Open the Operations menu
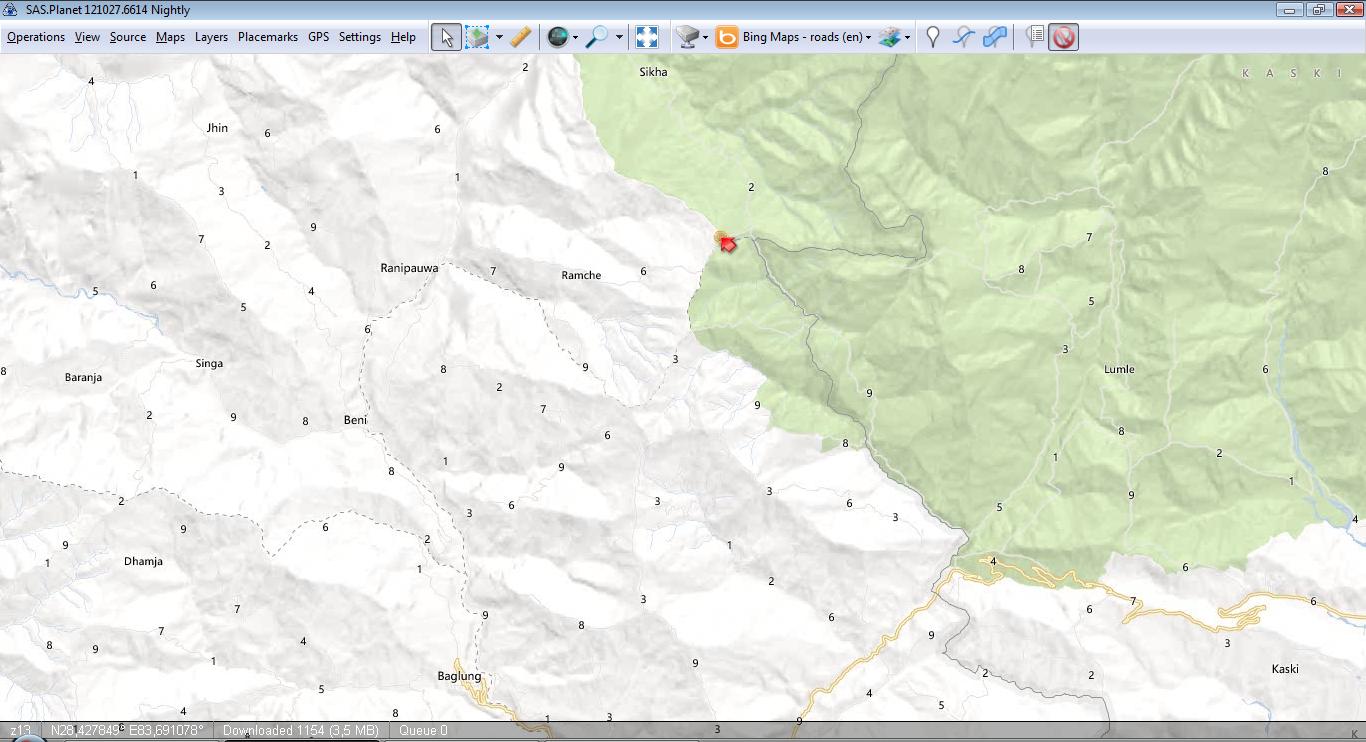Viewport: 1366px width, 742px height. coord(36,37)
